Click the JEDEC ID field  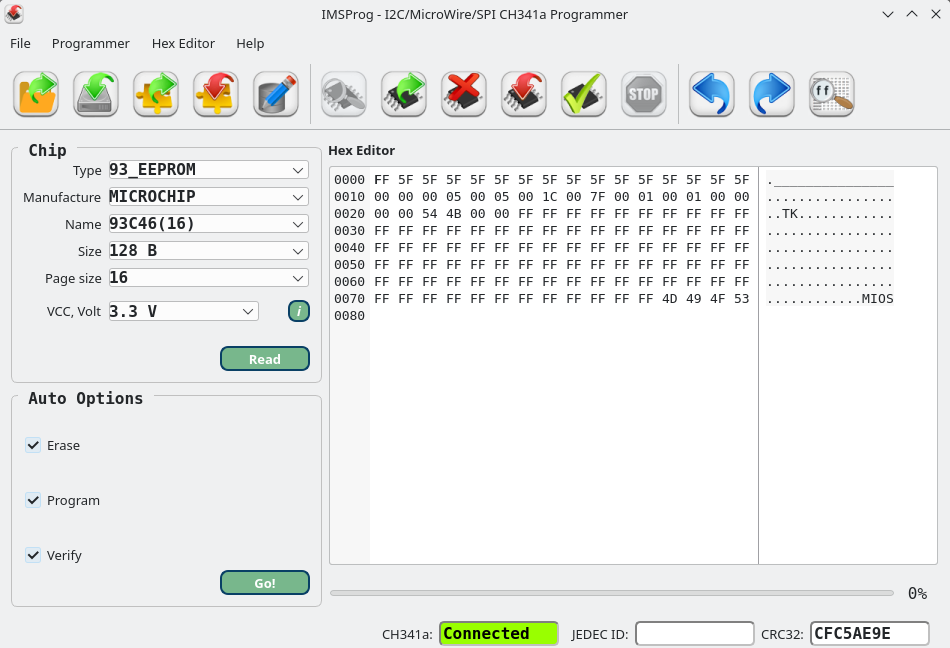694,633
